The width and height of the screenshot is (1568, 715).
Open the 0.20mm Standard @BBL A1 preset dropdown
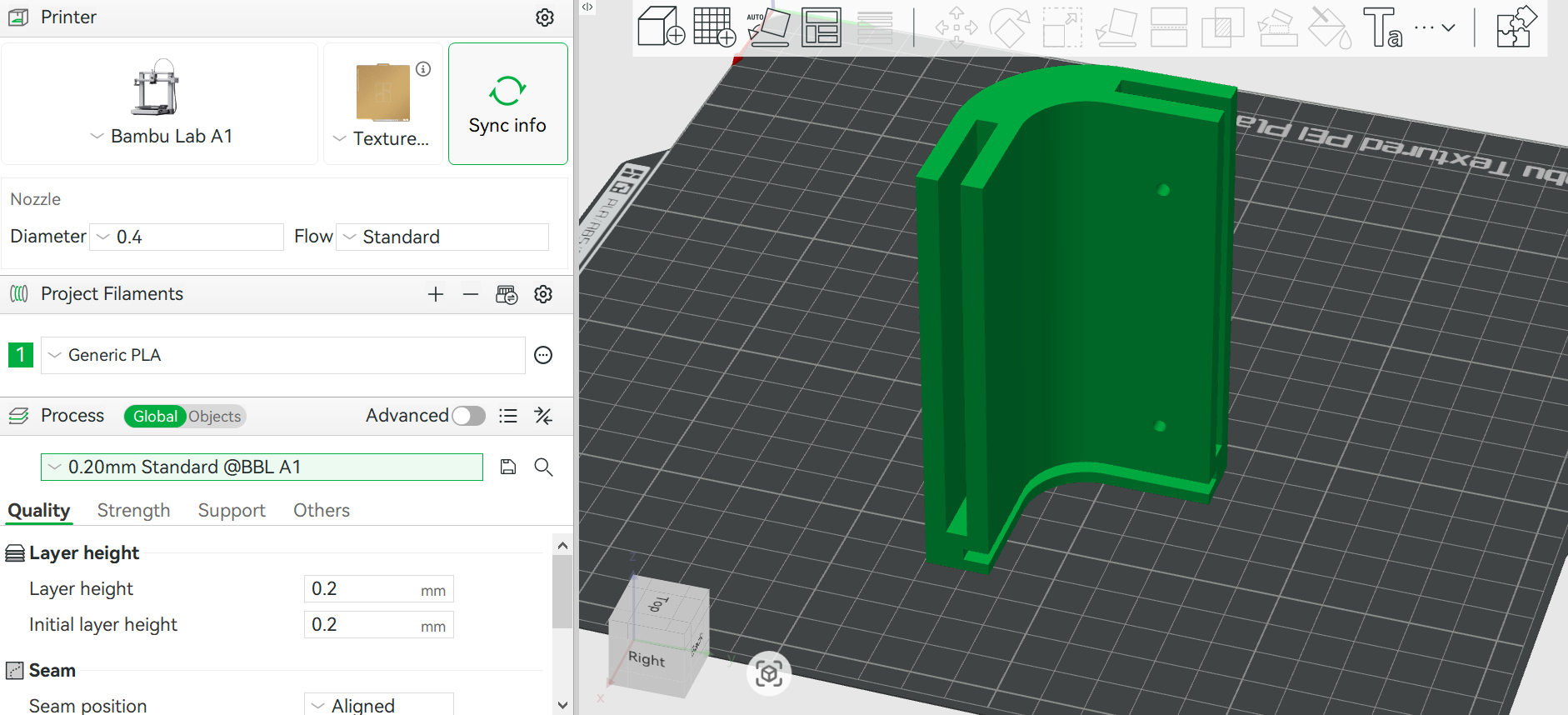[x=262, y=467]
